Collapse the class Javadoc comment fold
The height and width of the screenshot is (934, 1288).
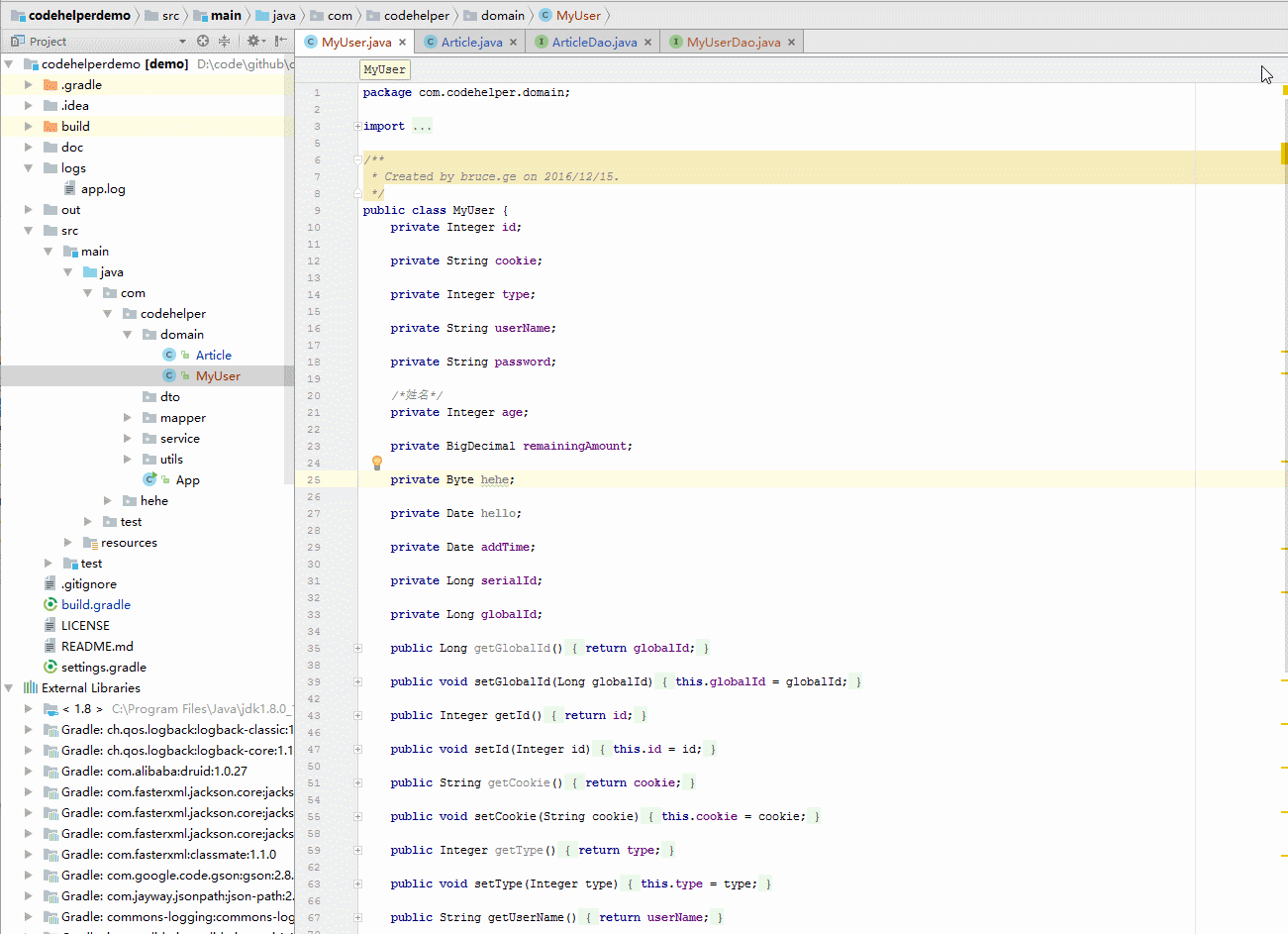[357, 159]
